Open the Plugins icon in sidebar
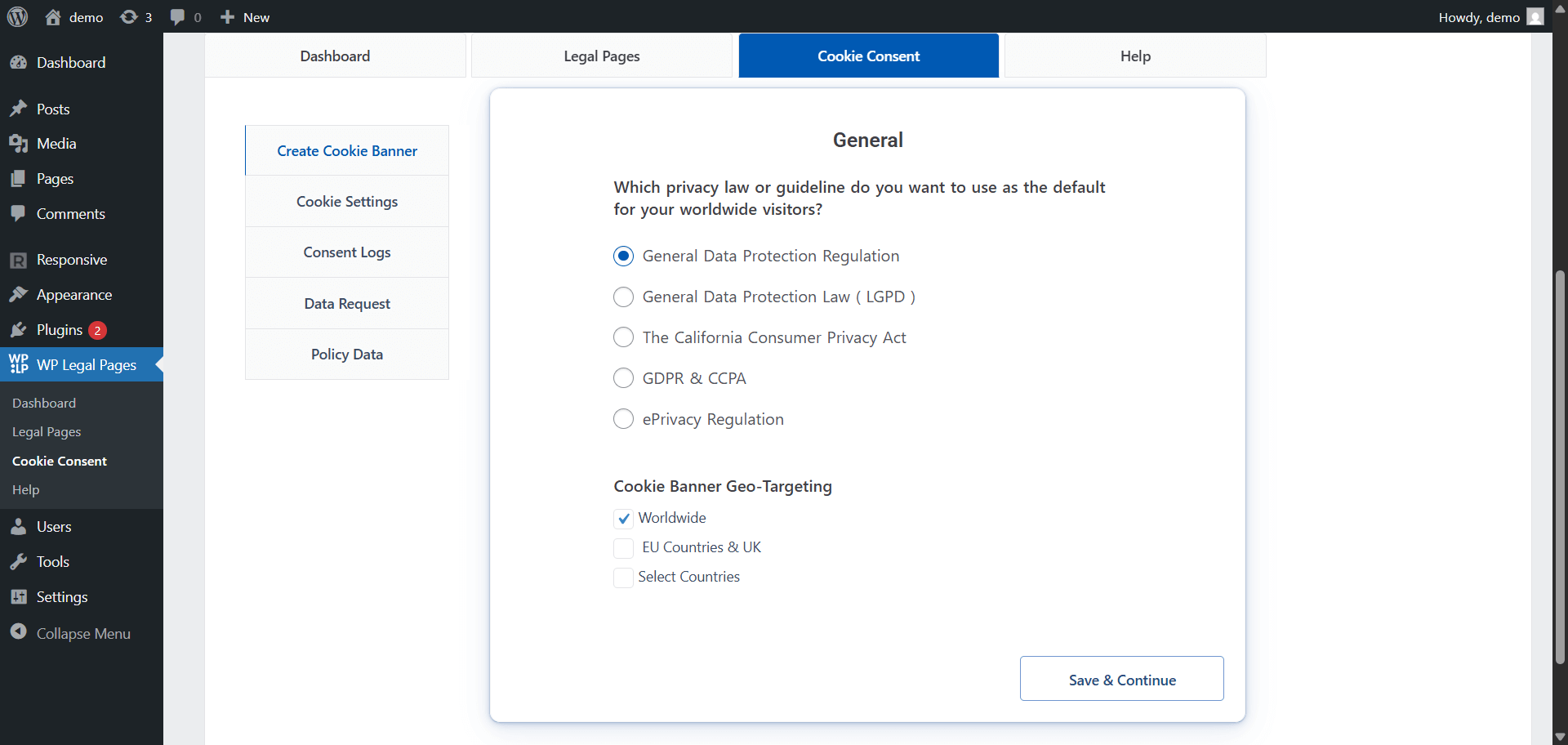 point(19,330)
